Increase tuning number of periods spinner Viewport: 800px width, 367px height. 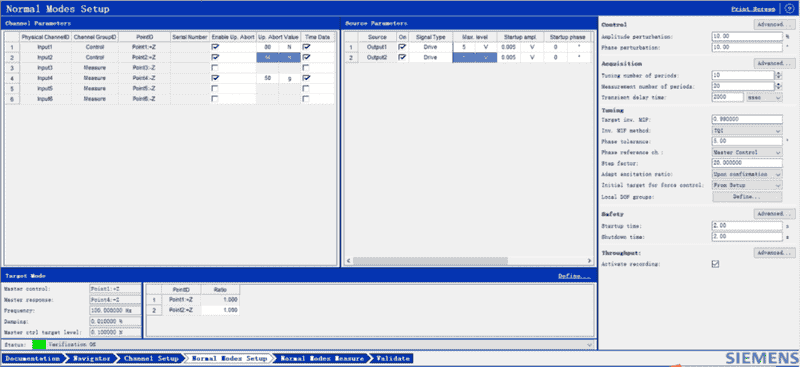pyautogui.click(x=779, y=73)
